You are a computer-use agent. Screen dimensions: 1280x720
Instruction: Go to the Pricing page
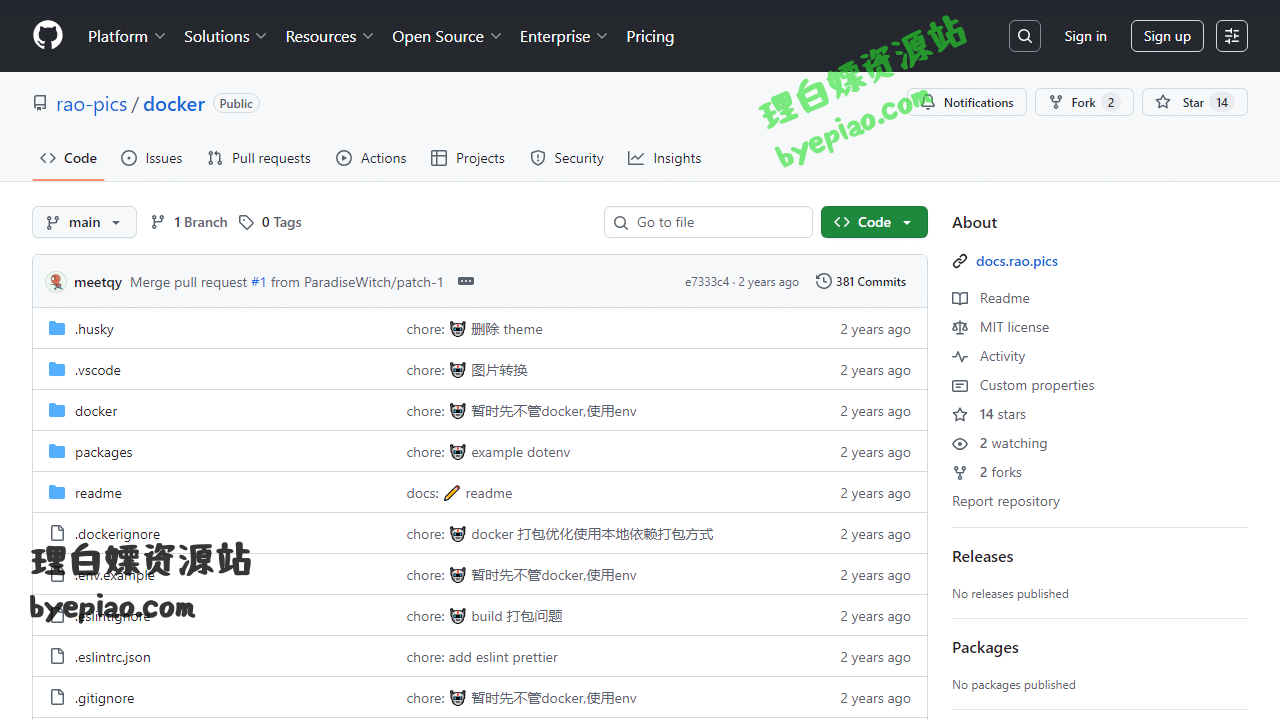pos(650,36)
